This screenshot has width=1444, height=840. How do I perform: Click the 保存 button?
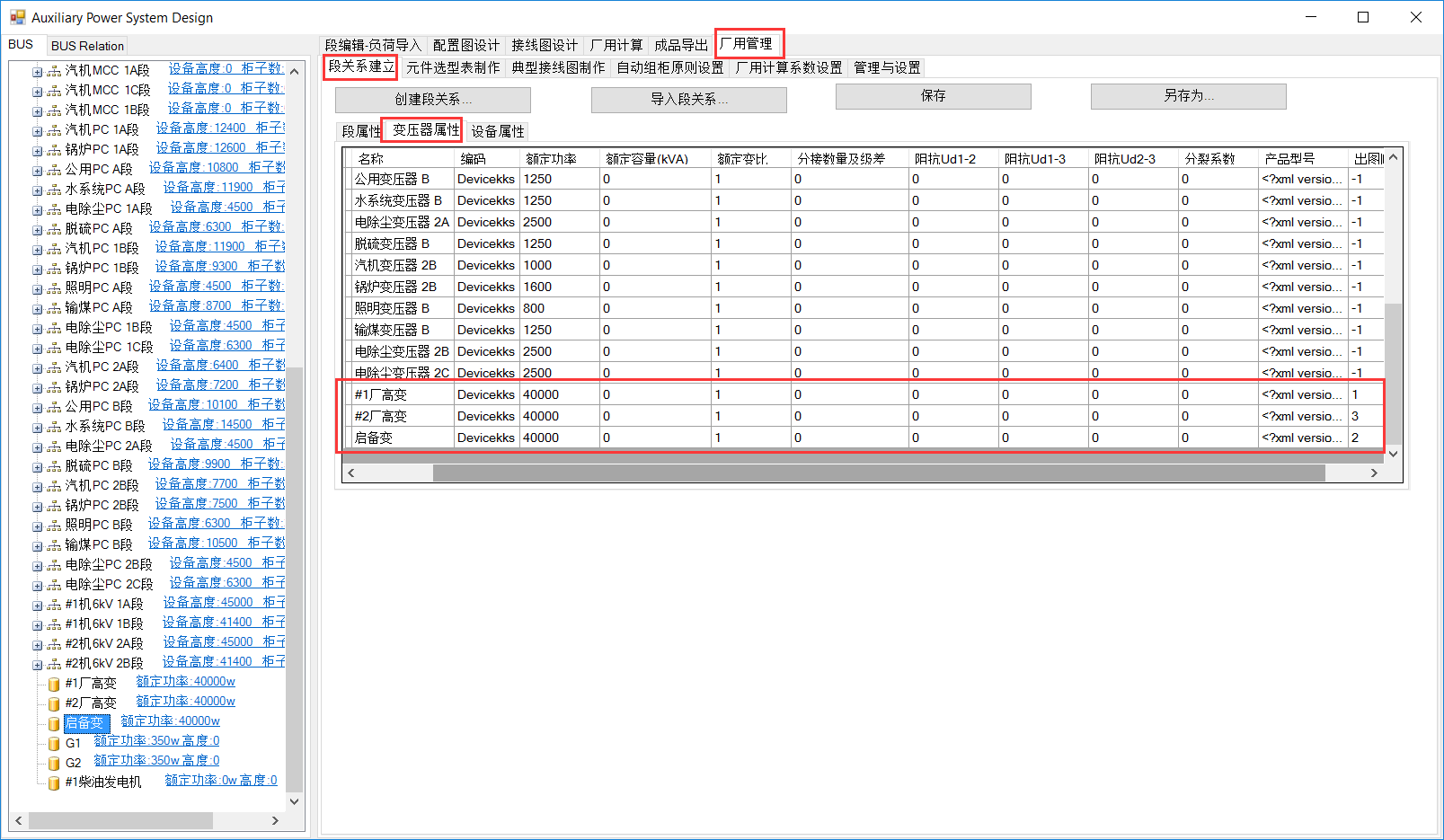click(933, 95)
